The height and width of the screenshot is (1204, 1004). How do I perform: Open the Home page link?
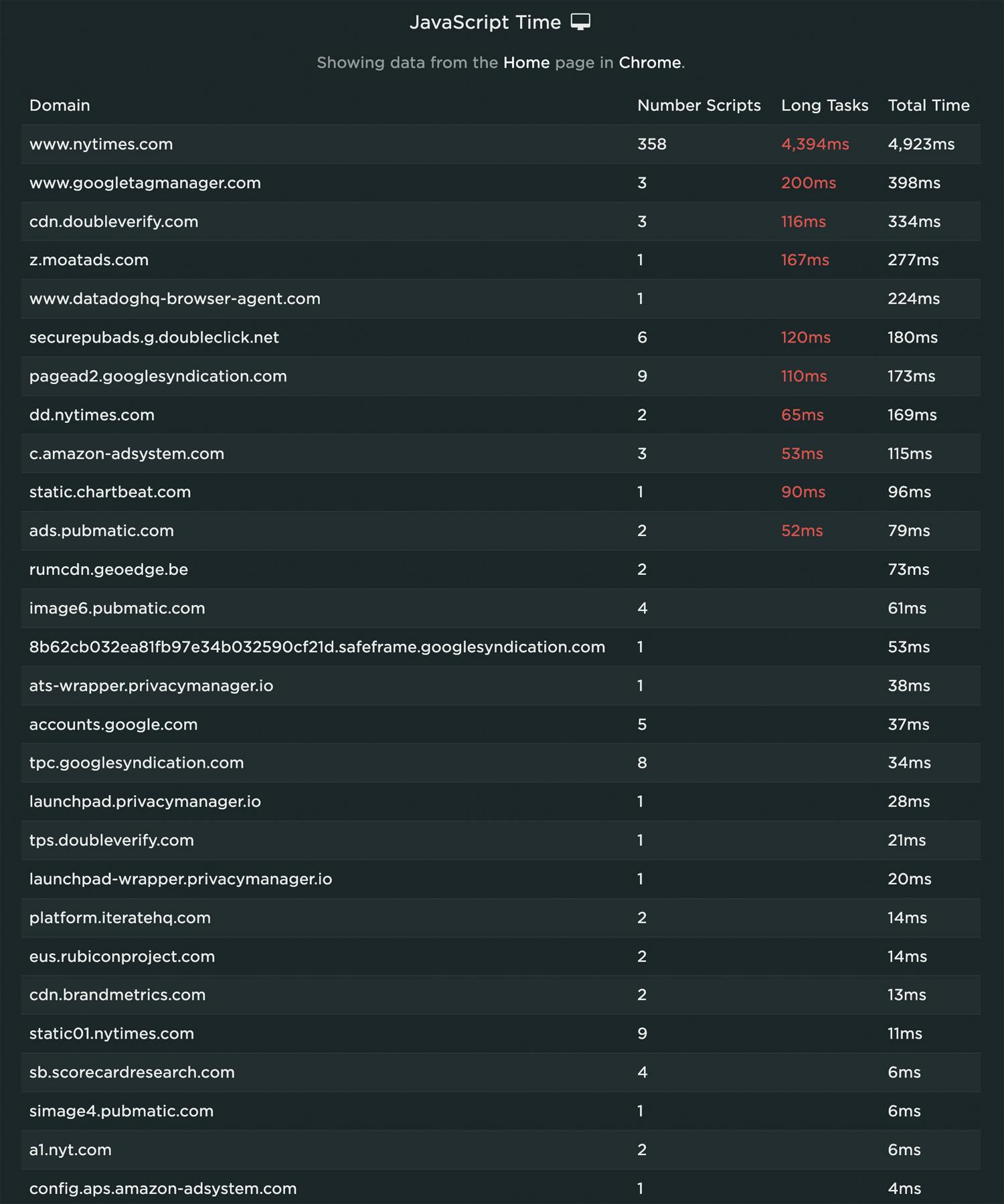click(x=526, y=63)
